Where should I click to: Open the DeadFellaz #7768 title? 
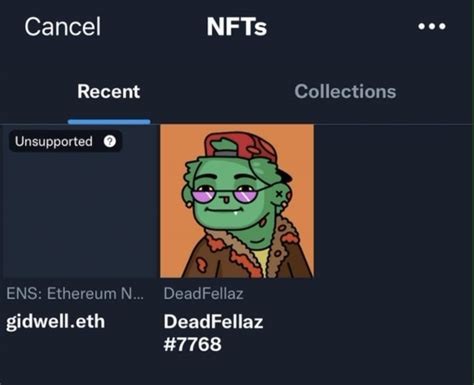point(213,333)
